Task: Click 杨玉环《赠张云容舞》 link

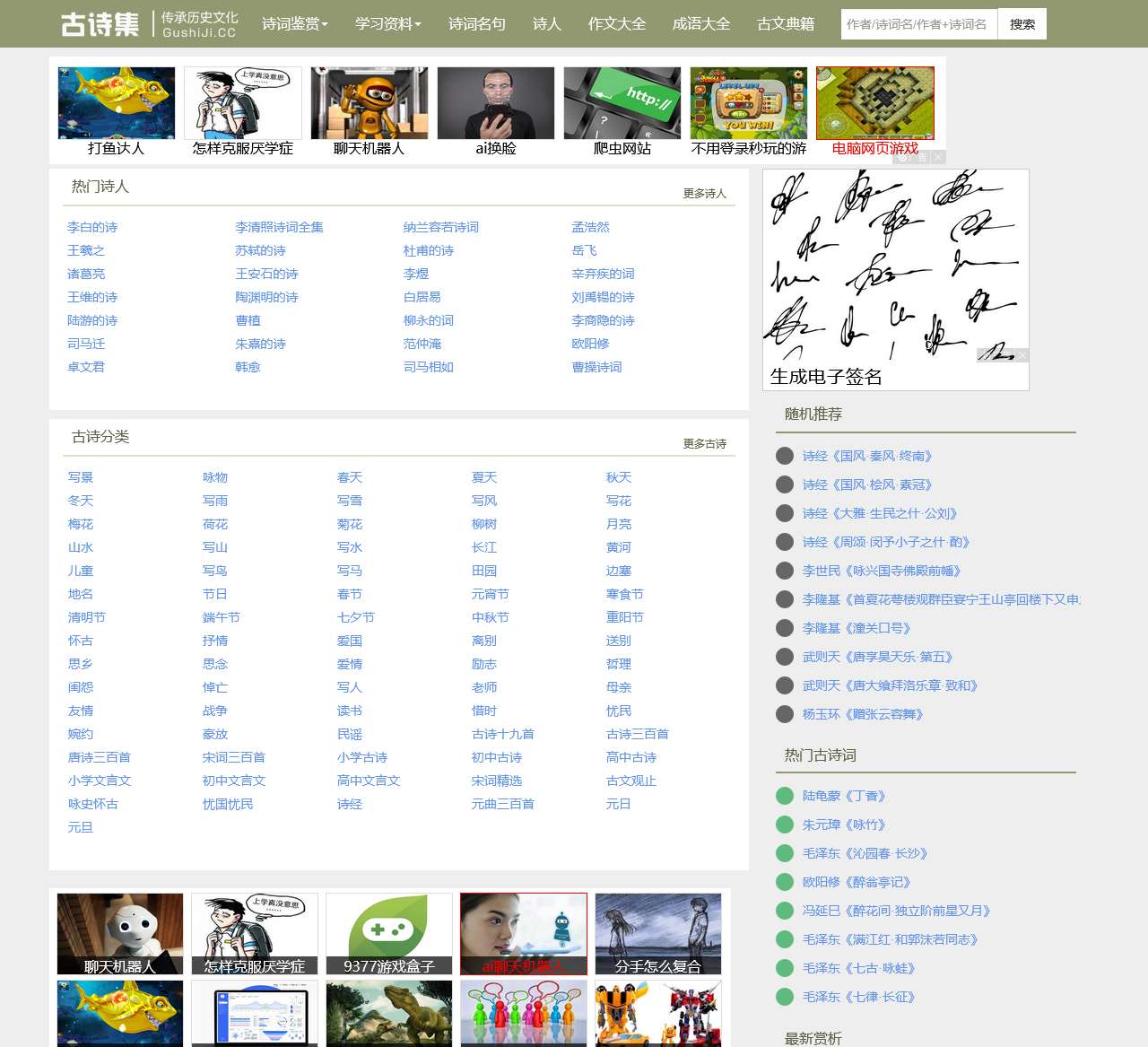Action: tap(863, 714)
